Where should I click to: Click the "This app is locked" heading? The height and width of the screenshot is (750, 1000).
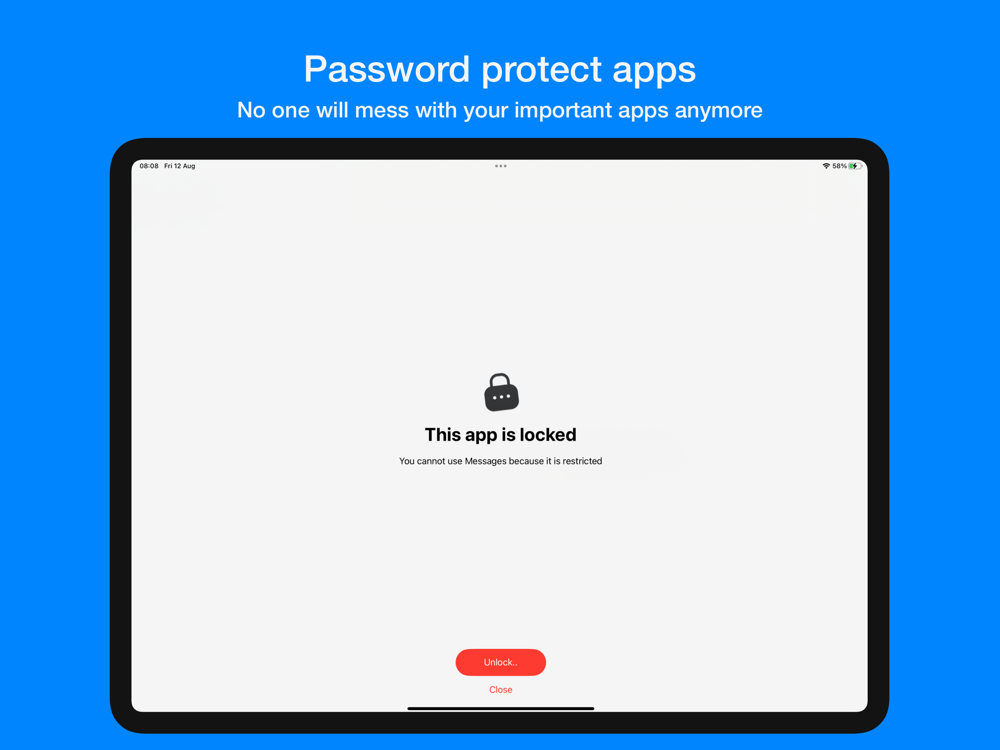[x=501, y=435]
